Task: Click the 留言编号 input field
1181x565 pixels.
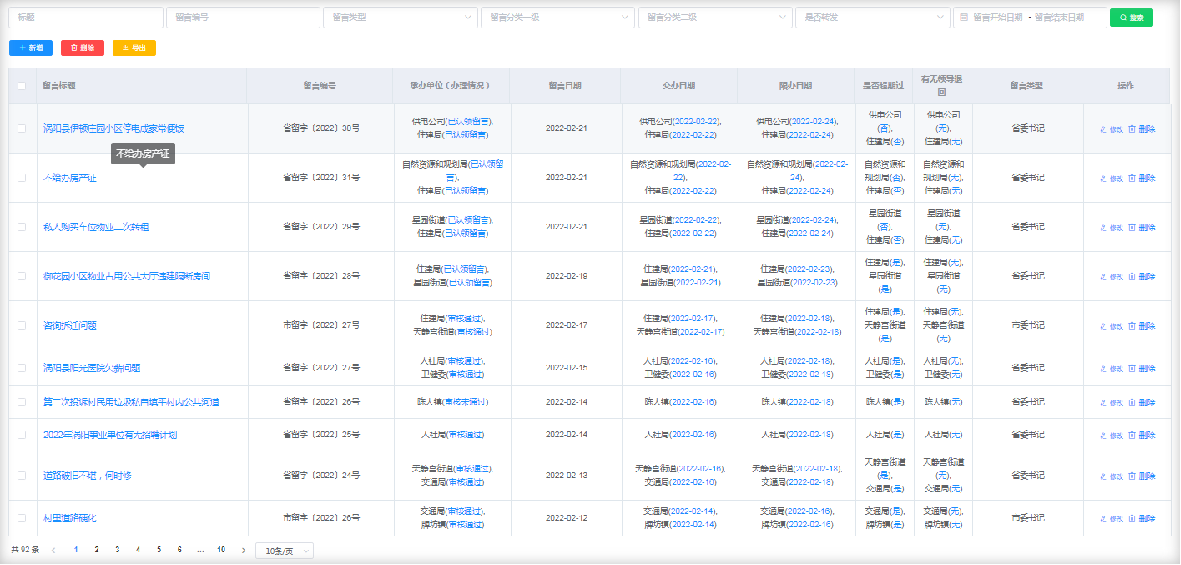Action: coord(243,17)
